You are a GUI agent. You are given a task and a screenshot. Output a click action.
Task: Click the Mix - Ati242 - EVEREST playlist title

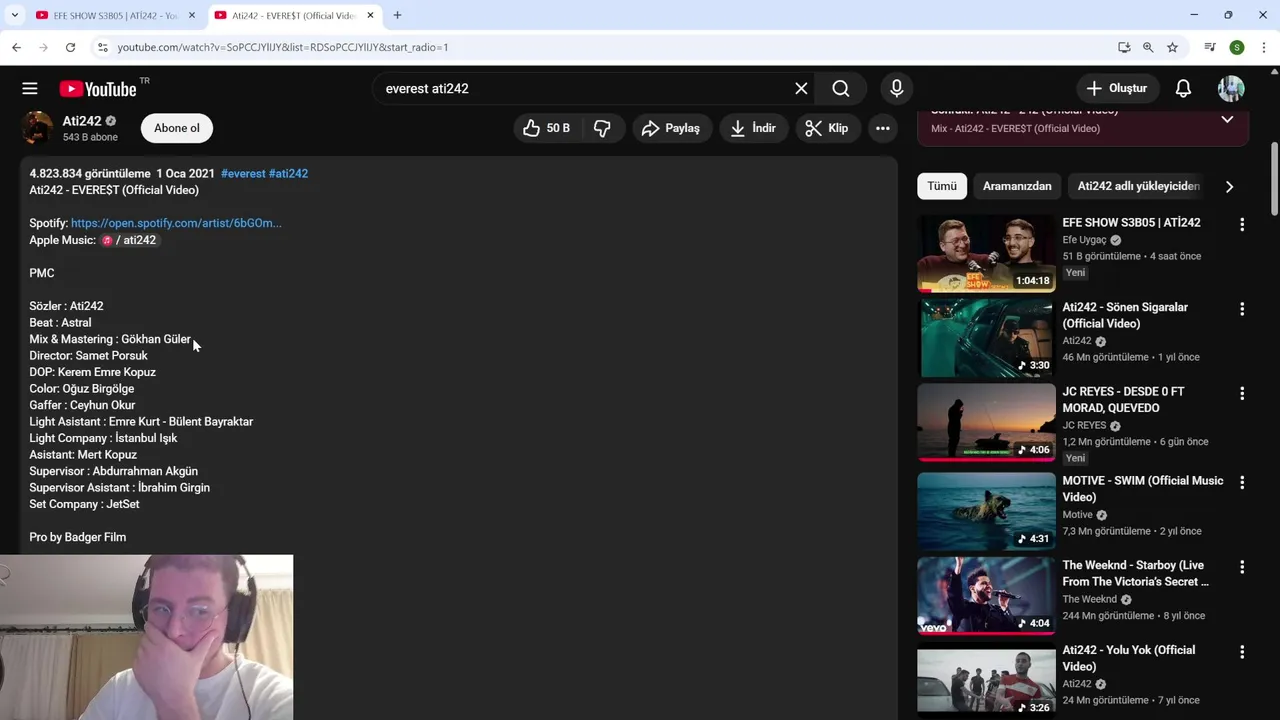pos(1015,128)
